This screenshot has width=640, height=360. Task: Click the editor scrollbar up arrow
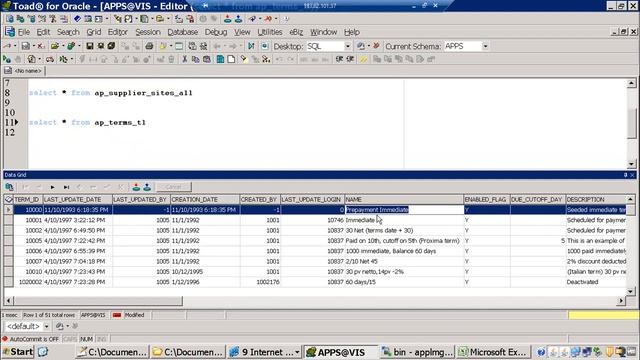pyautogui.click(x=631, y=83)
